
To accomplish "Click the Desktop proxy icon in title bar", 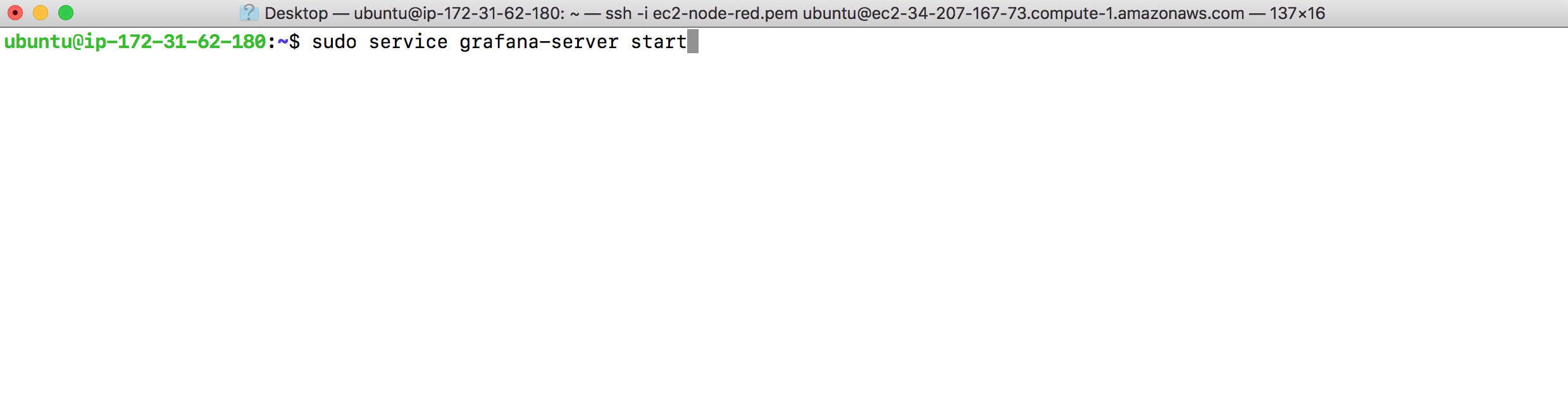I will pos(249,13).
